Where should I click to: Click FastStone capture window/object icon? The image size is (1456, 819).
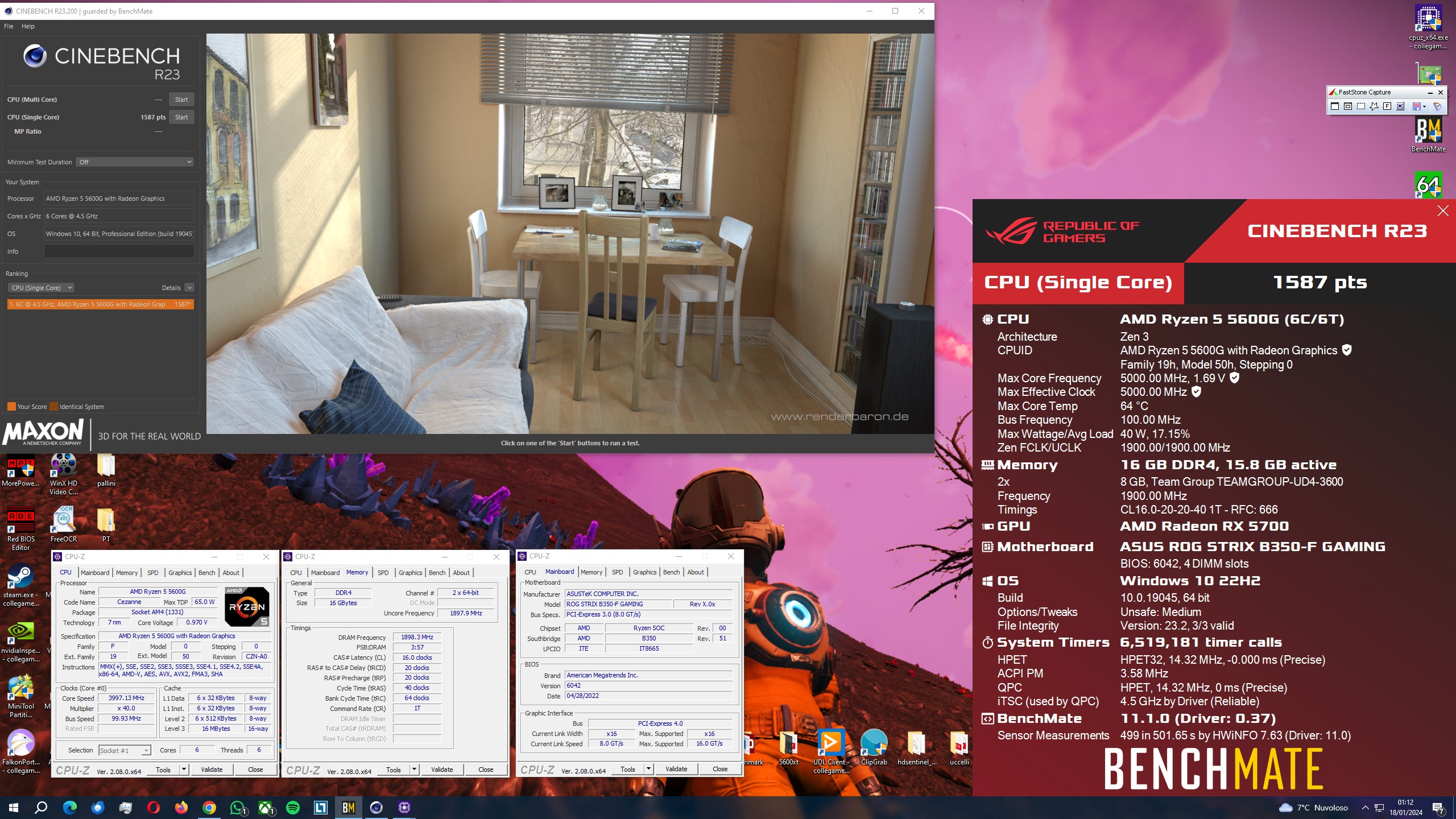coord(1348,106)
